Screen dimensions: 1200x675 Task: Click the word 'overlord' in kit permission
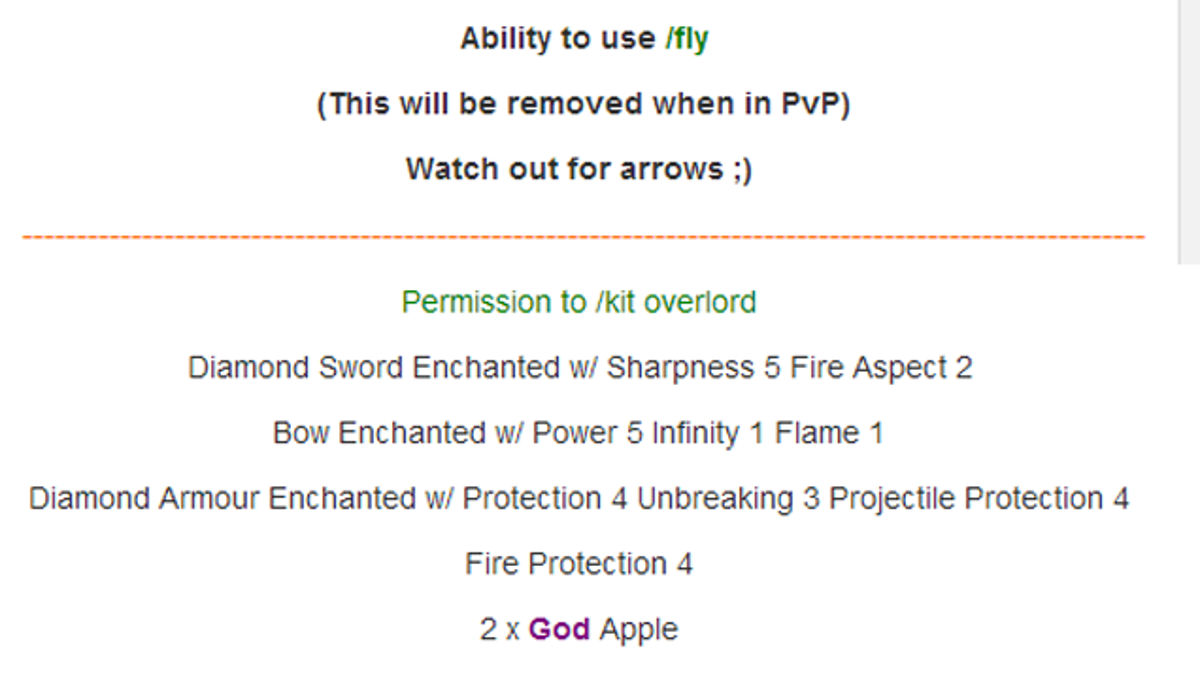(700, 301)
